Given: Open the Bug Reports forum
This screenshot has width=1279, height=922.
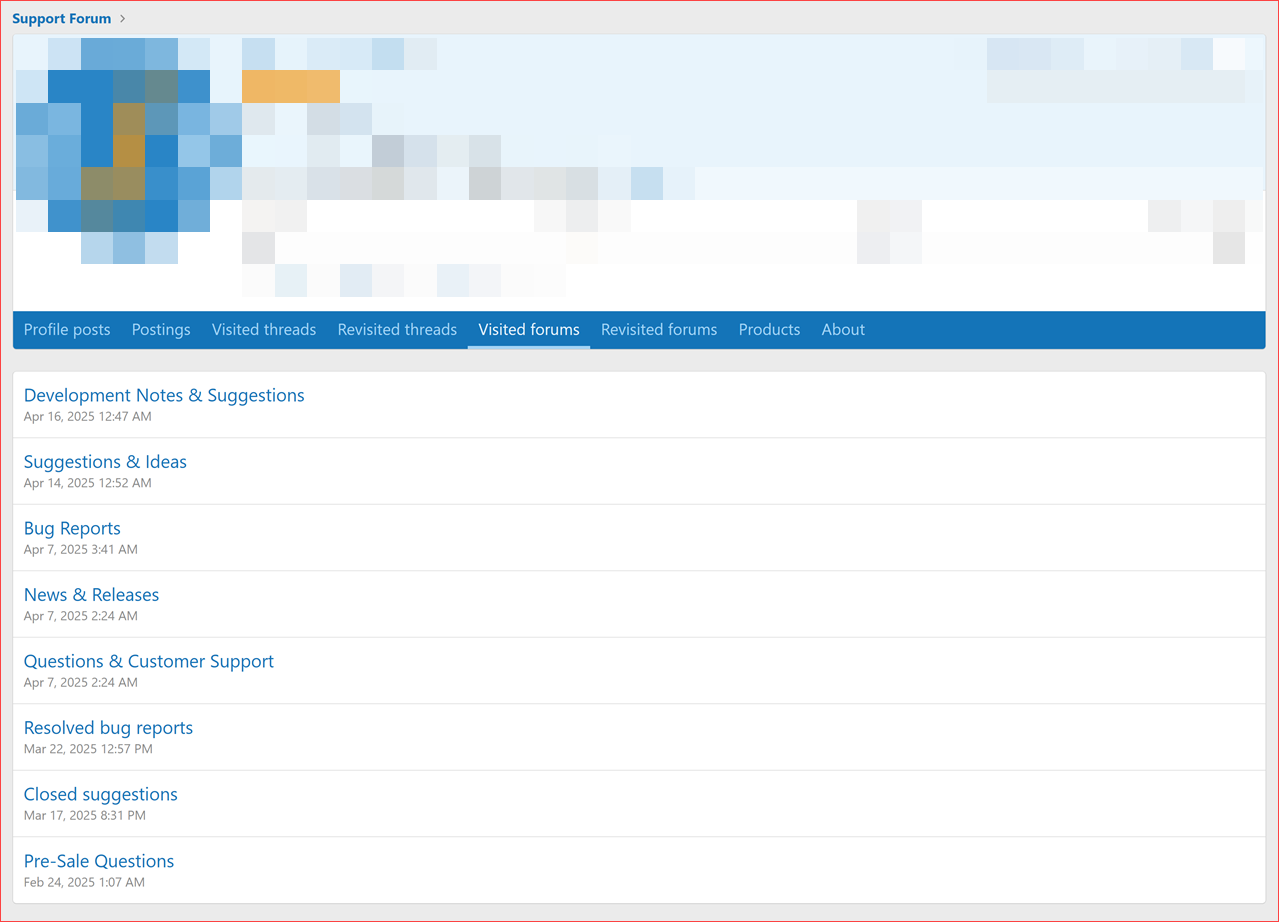Looking at the screenshot, I should coord(71,528).
